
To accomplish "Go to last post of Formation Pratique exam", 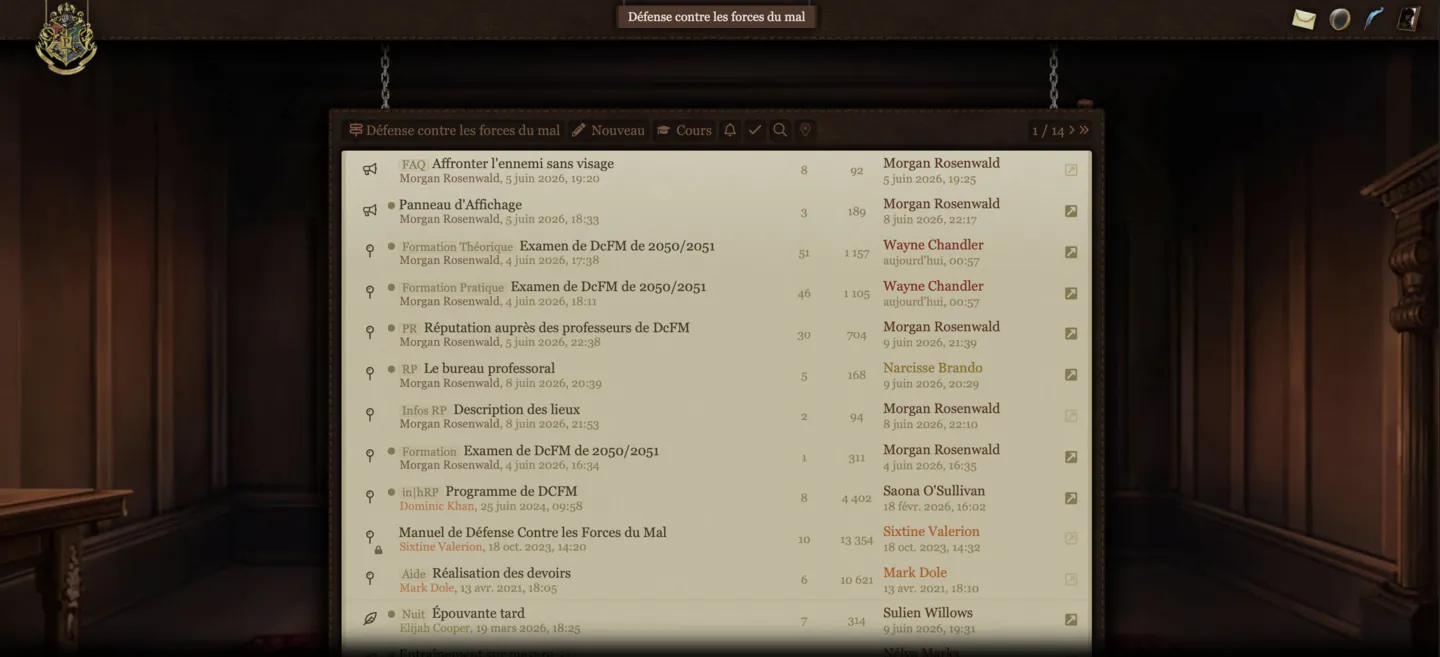I will point(1071,293).
